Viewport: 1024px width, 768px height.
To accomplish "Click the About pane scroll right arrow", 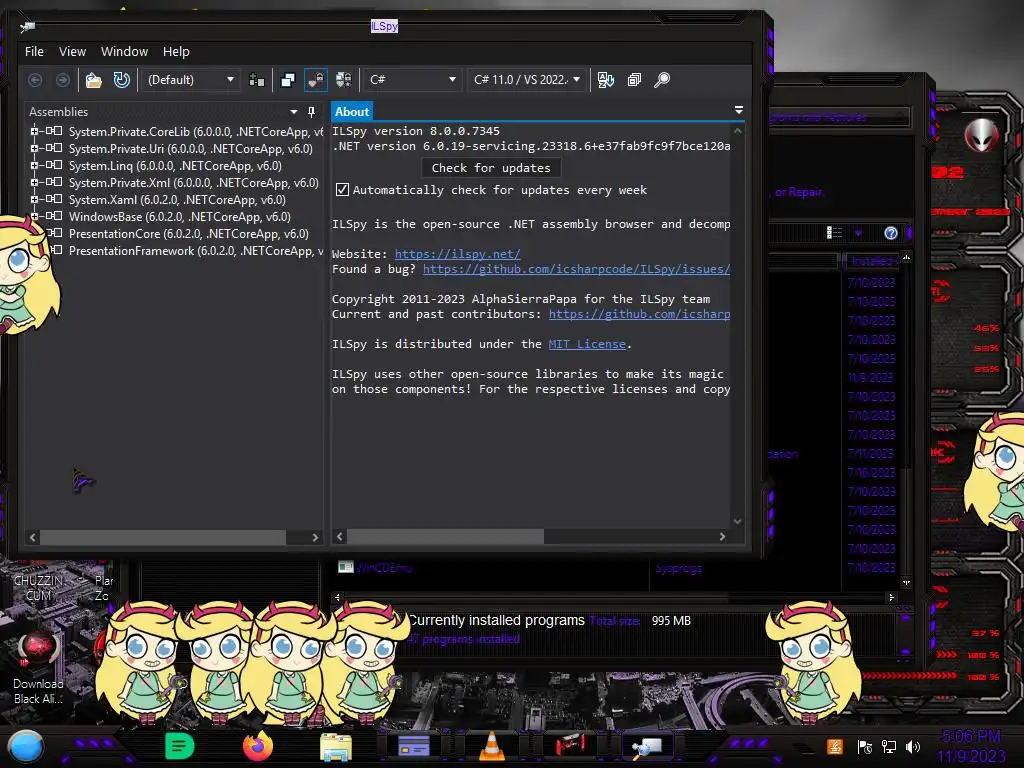I will coord(722,536).
